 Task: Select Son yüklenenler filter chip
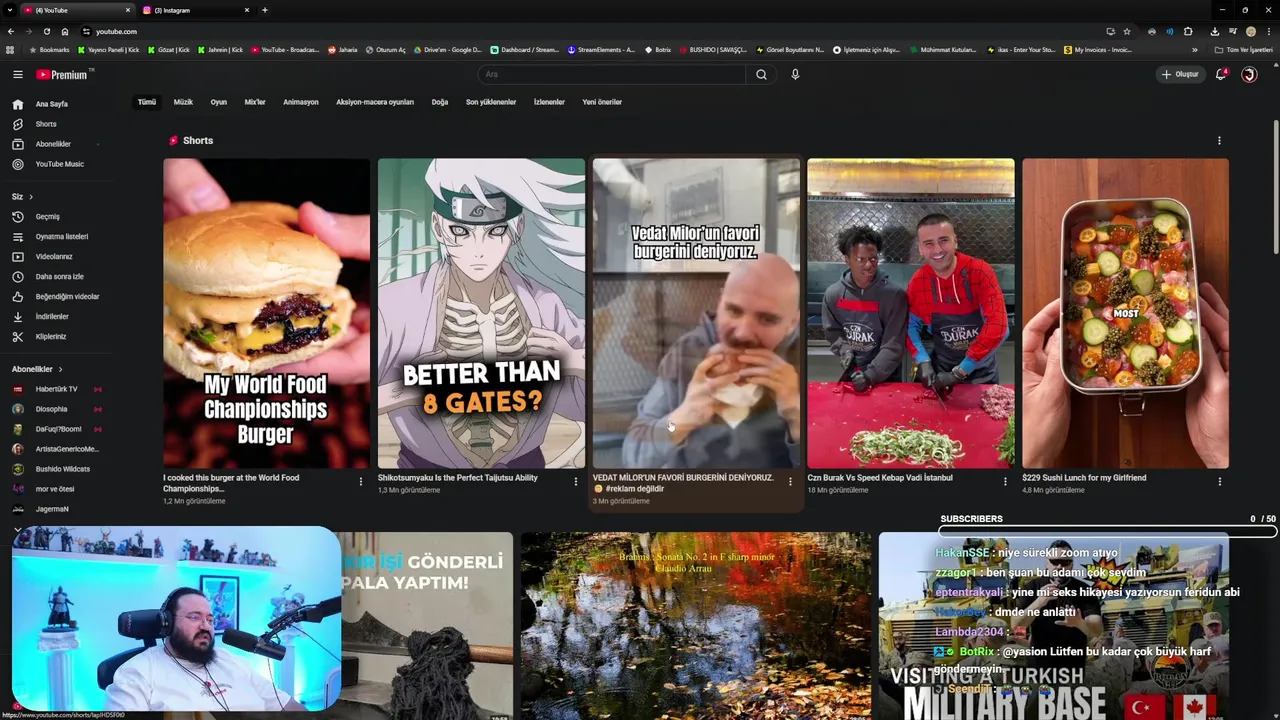pyautogui.click(x=491, y=102)
